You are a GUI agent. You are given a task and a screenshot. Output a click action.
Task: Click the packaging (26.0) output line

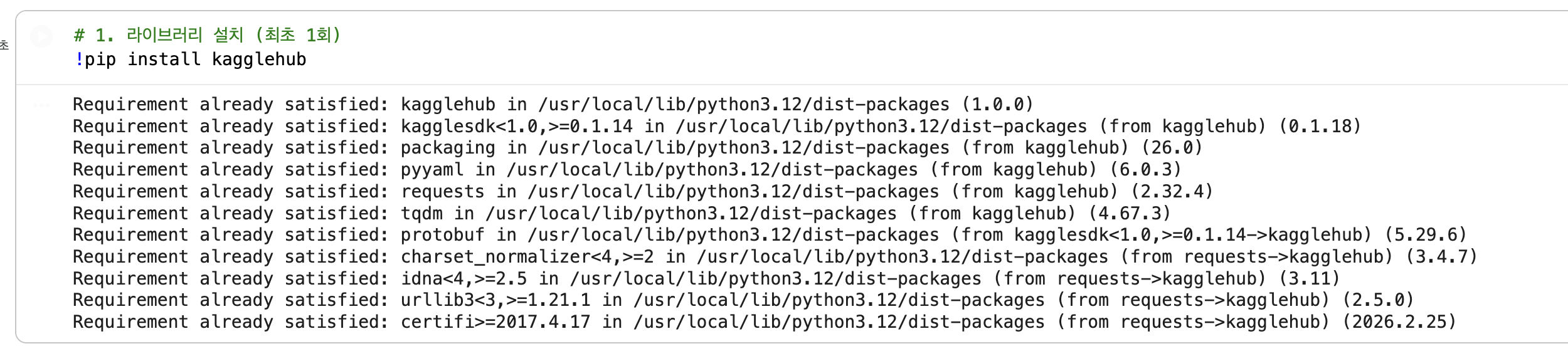(637, 148)
